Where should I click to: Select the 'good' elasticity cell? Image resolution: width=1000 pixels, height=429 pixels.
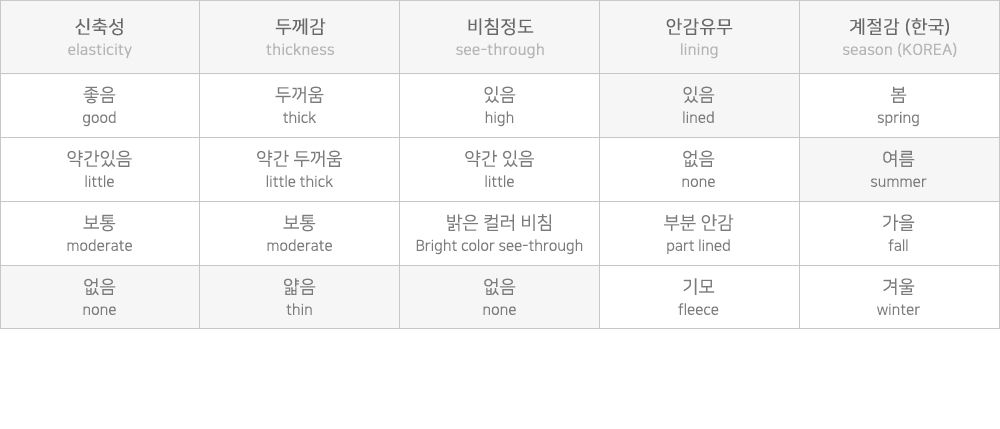[99, 106]
